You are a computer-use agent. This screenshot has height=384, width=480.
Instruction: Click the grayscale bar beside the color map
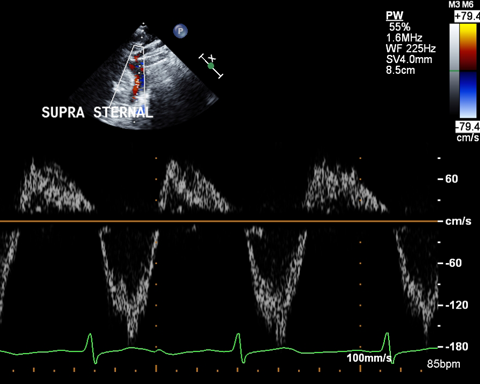tap(454, 71)
